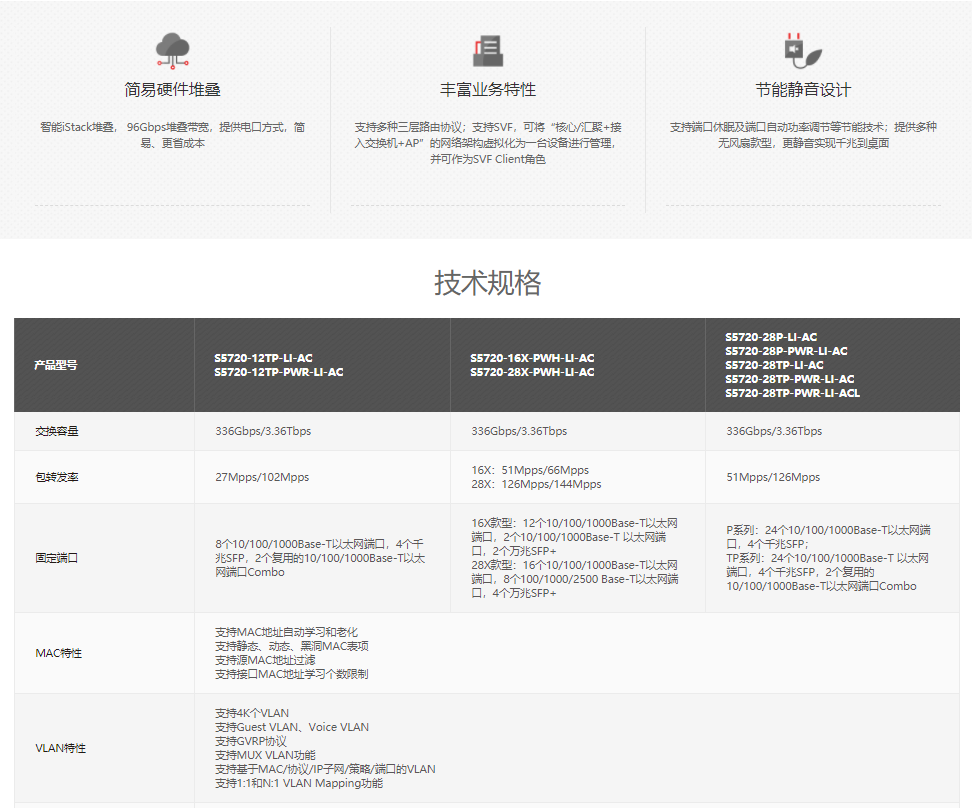Click the plug and leaf icon above 节能静音设计
The width and height of the screenshot is (972, 808).
point(803,50)
